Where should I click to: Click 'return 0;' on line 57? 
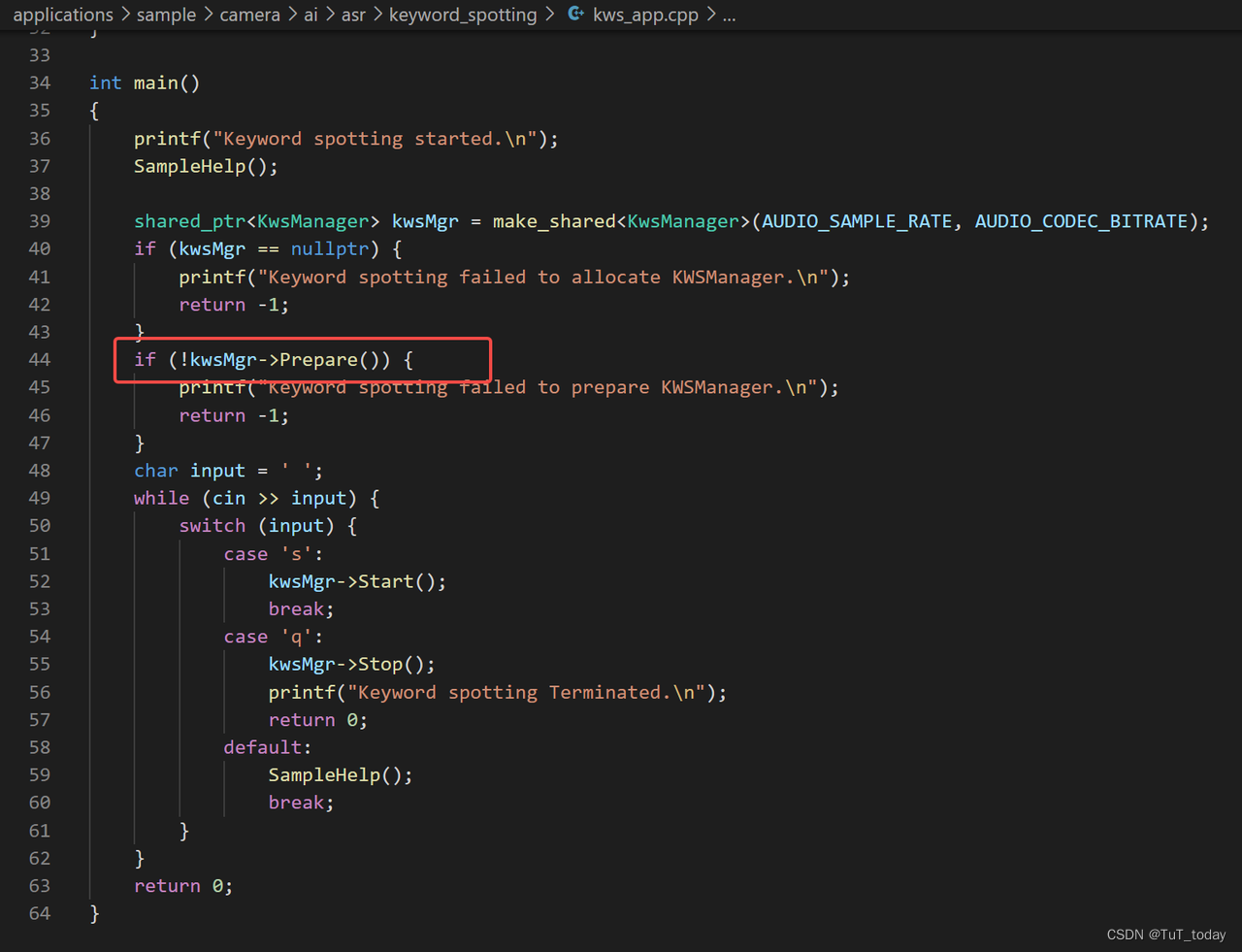pyautogui.click(x=317, y=719)
